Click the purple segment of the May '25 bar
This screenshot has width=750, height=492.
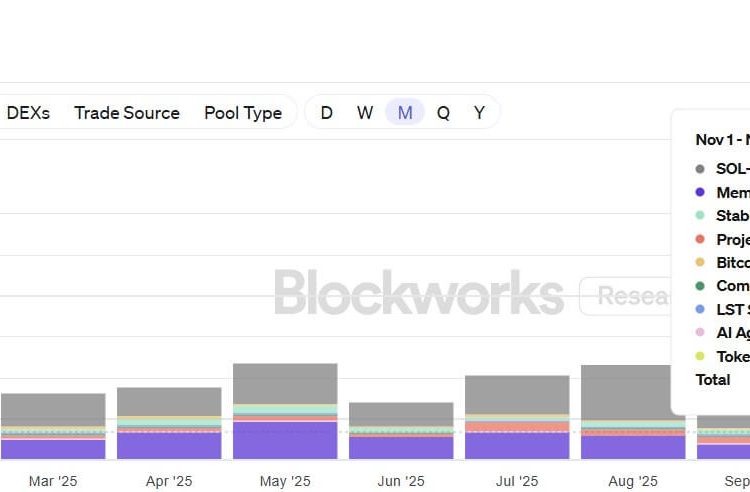(285, 440)
